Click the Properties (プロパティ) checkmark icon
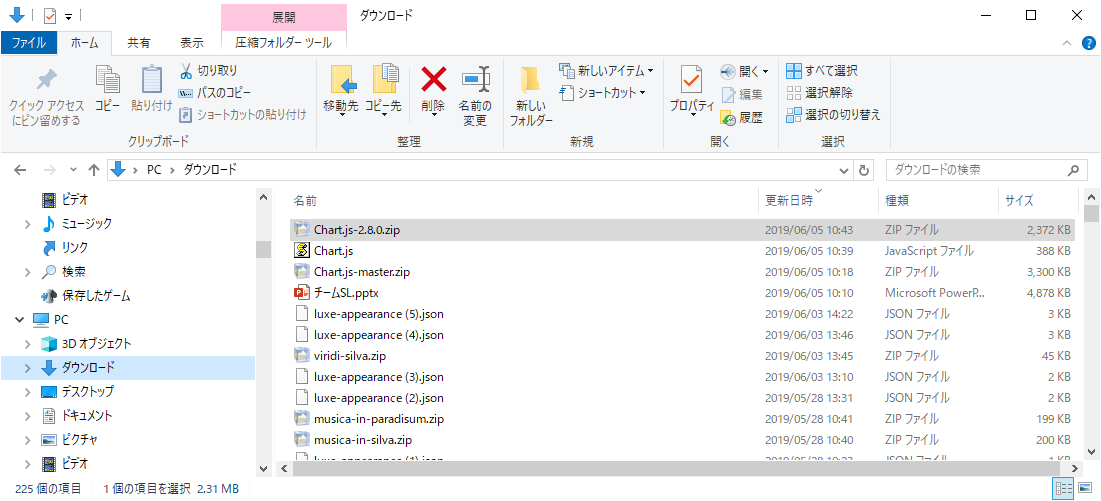 click(691, 80)
